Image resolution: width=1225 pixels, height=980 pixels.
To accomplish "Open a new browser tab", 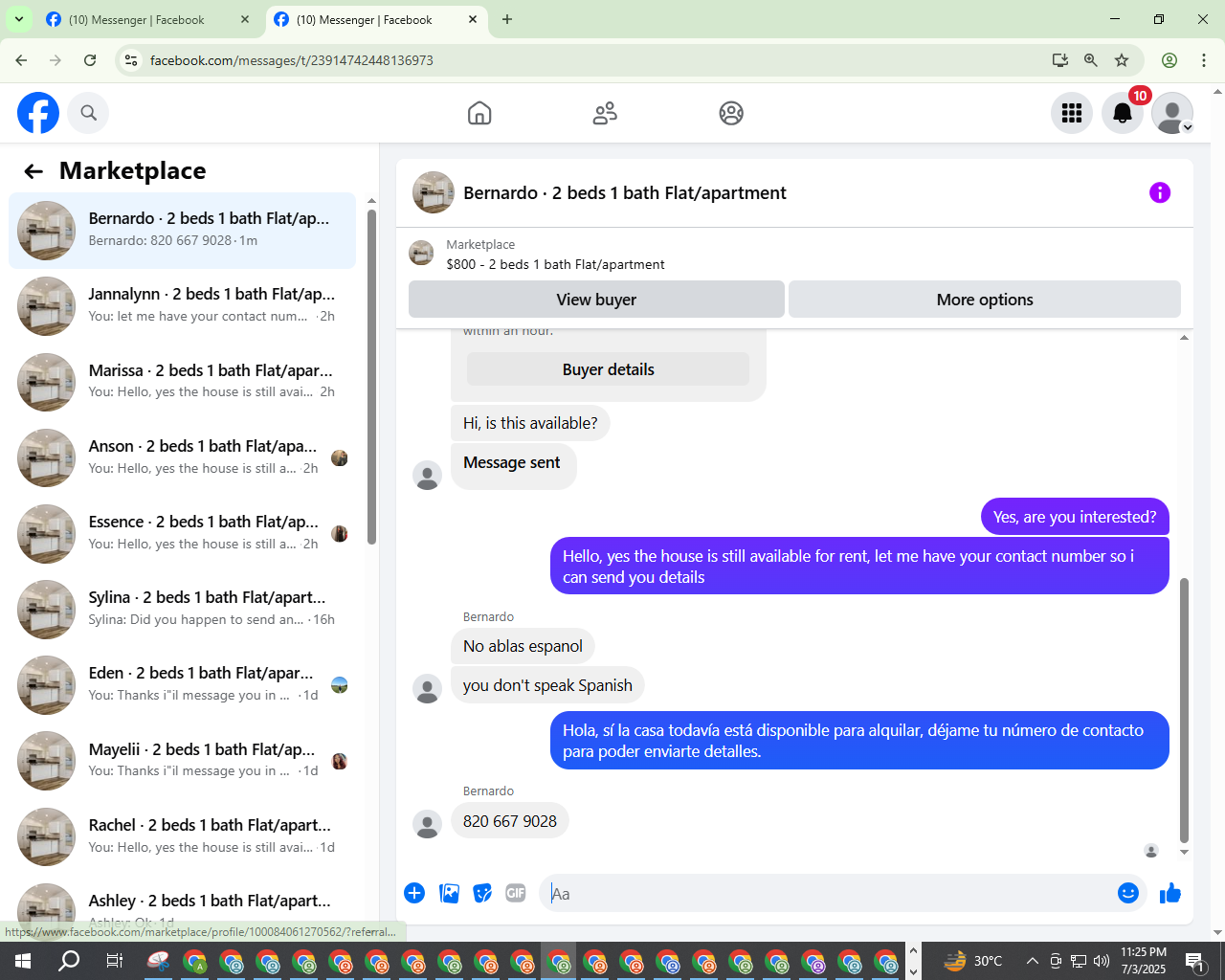I will click(x=507, y=19).
